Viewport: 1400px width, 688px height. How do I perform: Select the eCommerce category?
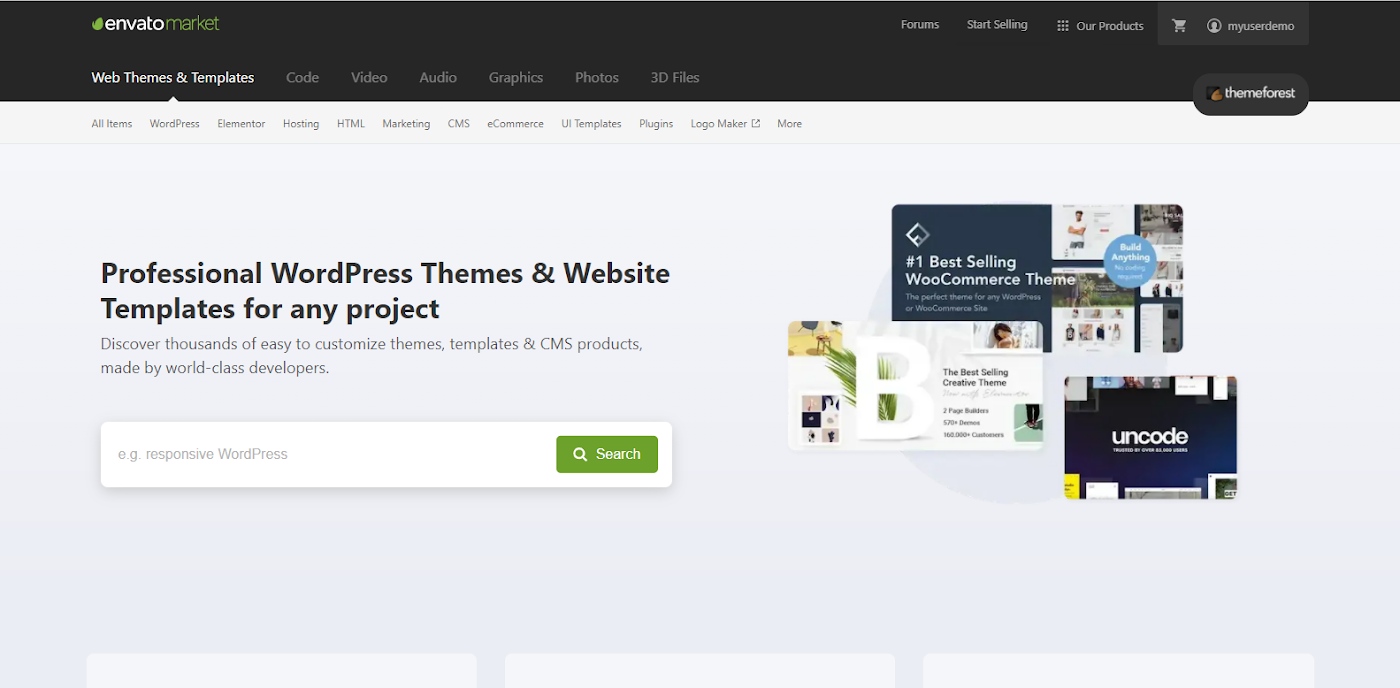tap(515, 124)
